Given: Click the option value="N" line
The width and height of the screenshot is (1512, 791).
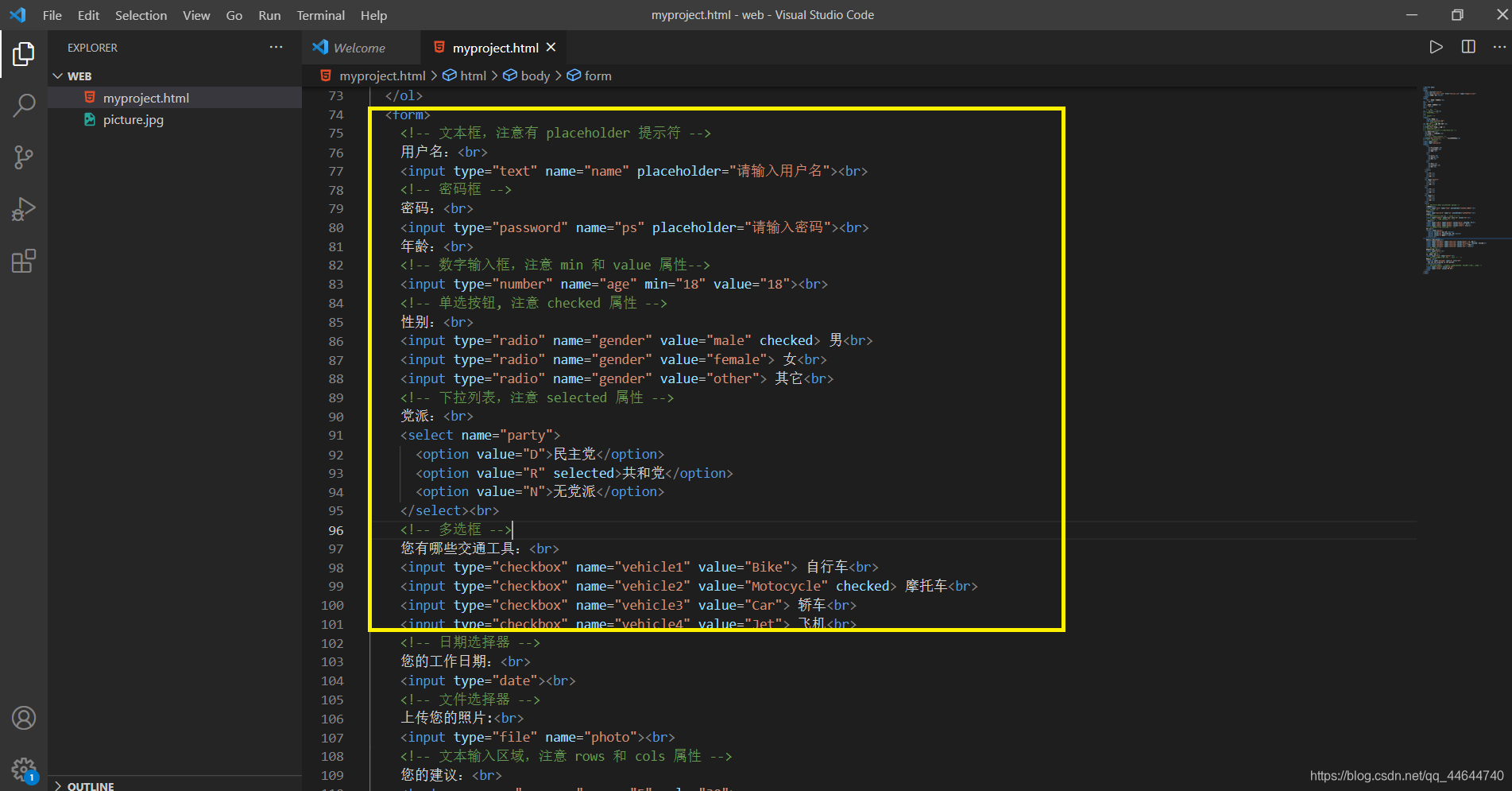Looking at the screenshot, I should [x=540, y=491].
